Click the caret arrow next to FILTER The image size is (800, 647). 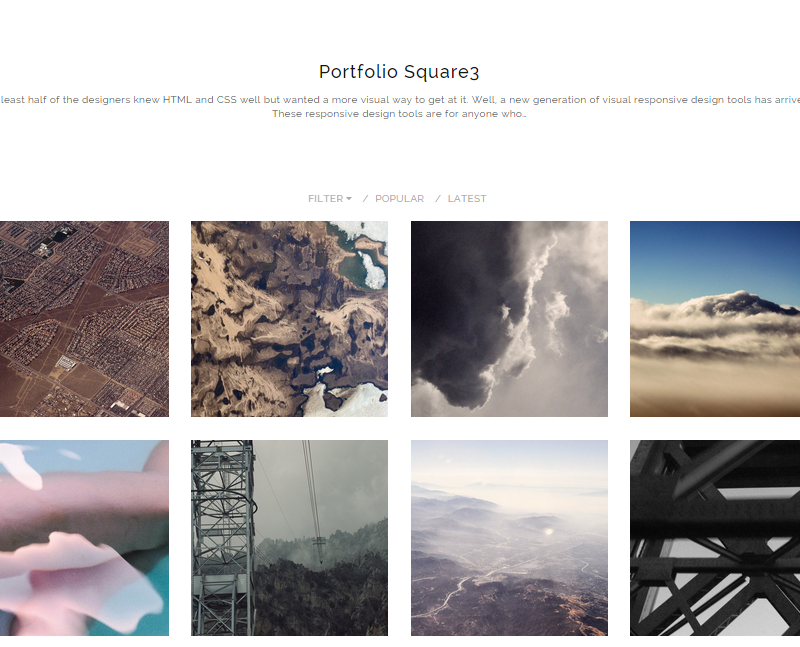pyautogui.click(x=349, y=198)
